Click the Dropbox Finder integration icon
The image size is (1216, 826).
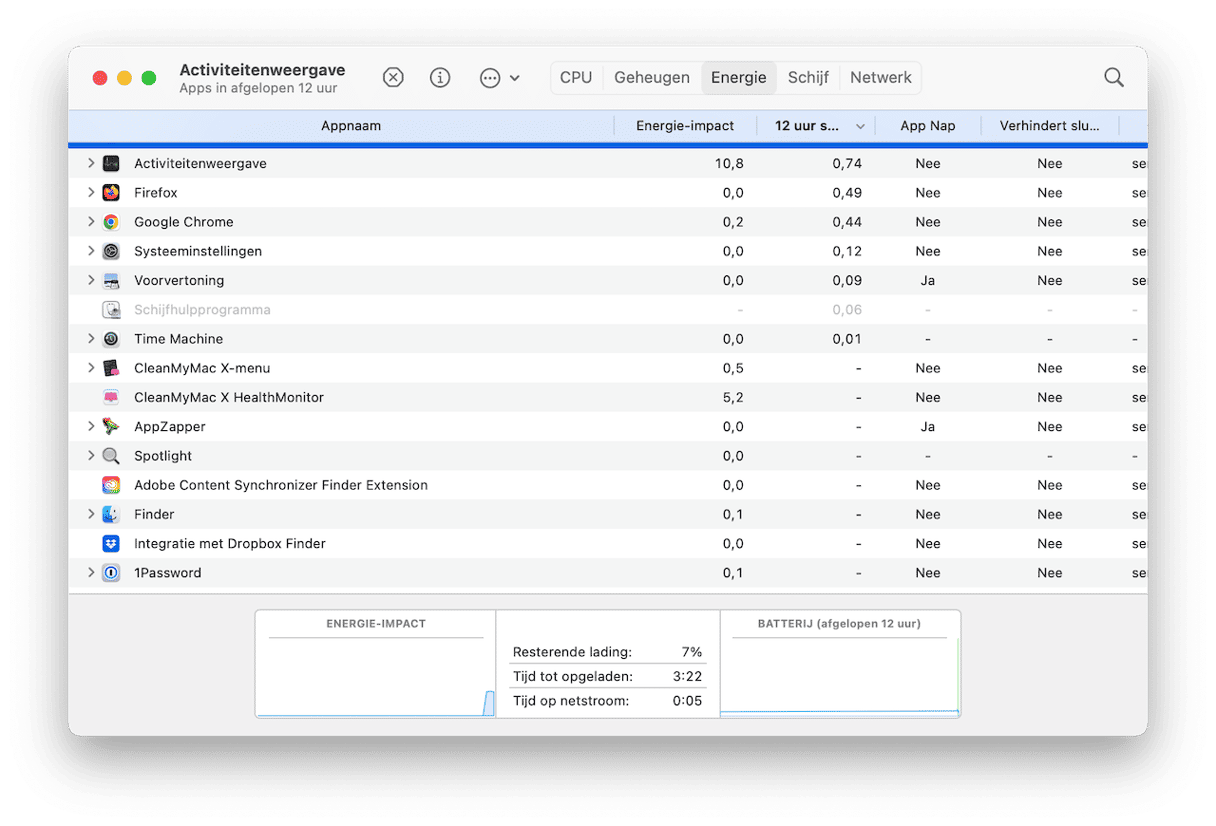click(x=111, y=544)
